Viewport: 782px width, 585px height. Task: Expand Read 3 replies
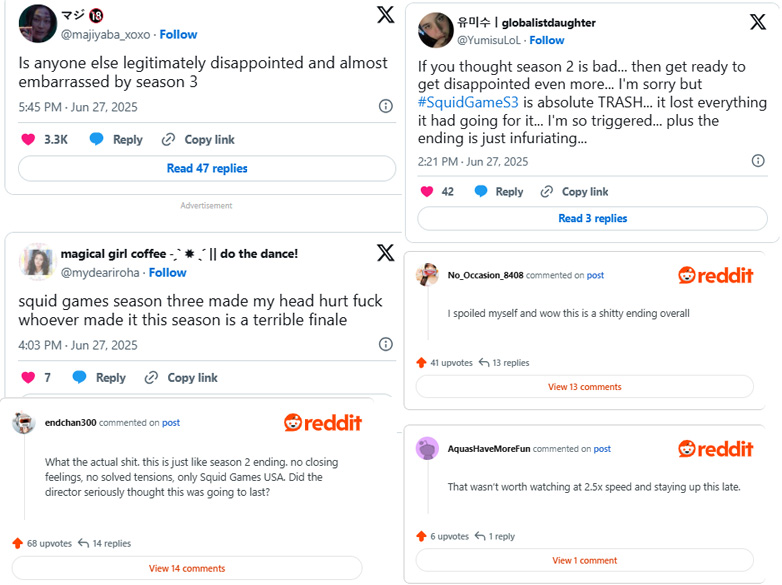[592, 218]
